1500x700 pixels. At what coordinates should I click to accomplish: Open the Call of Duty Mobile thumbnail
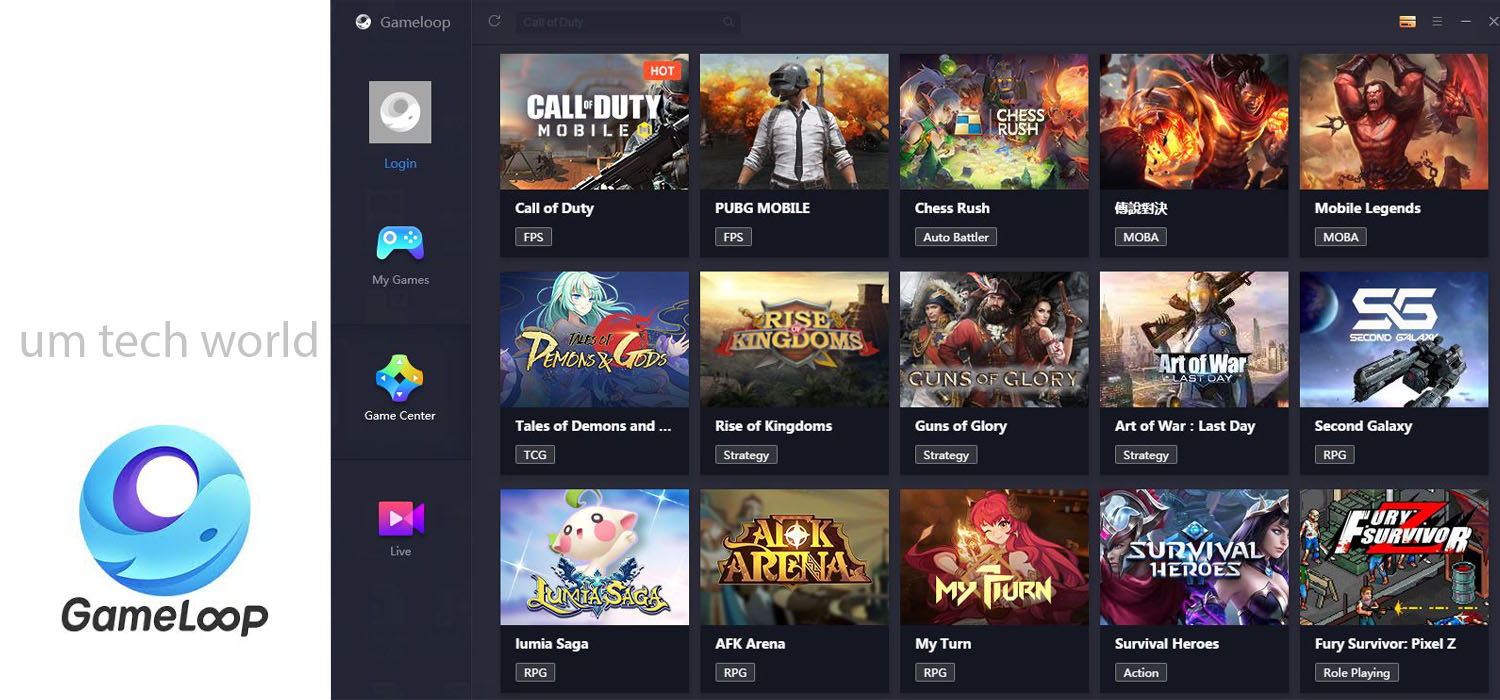pyautogui.click(x=594, y=121)
